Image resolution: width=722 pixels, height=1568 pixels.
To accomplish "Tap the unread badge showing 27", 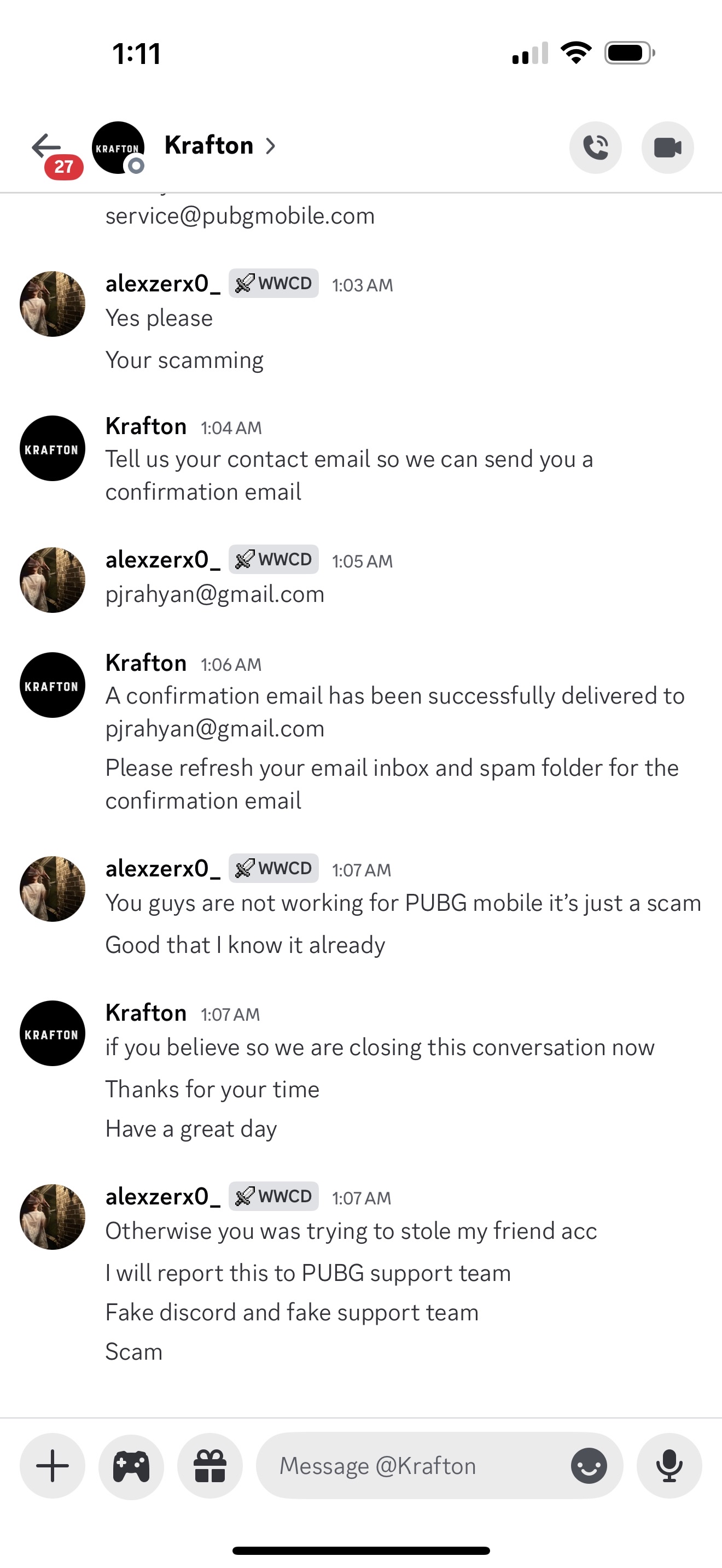I will 63,166.
